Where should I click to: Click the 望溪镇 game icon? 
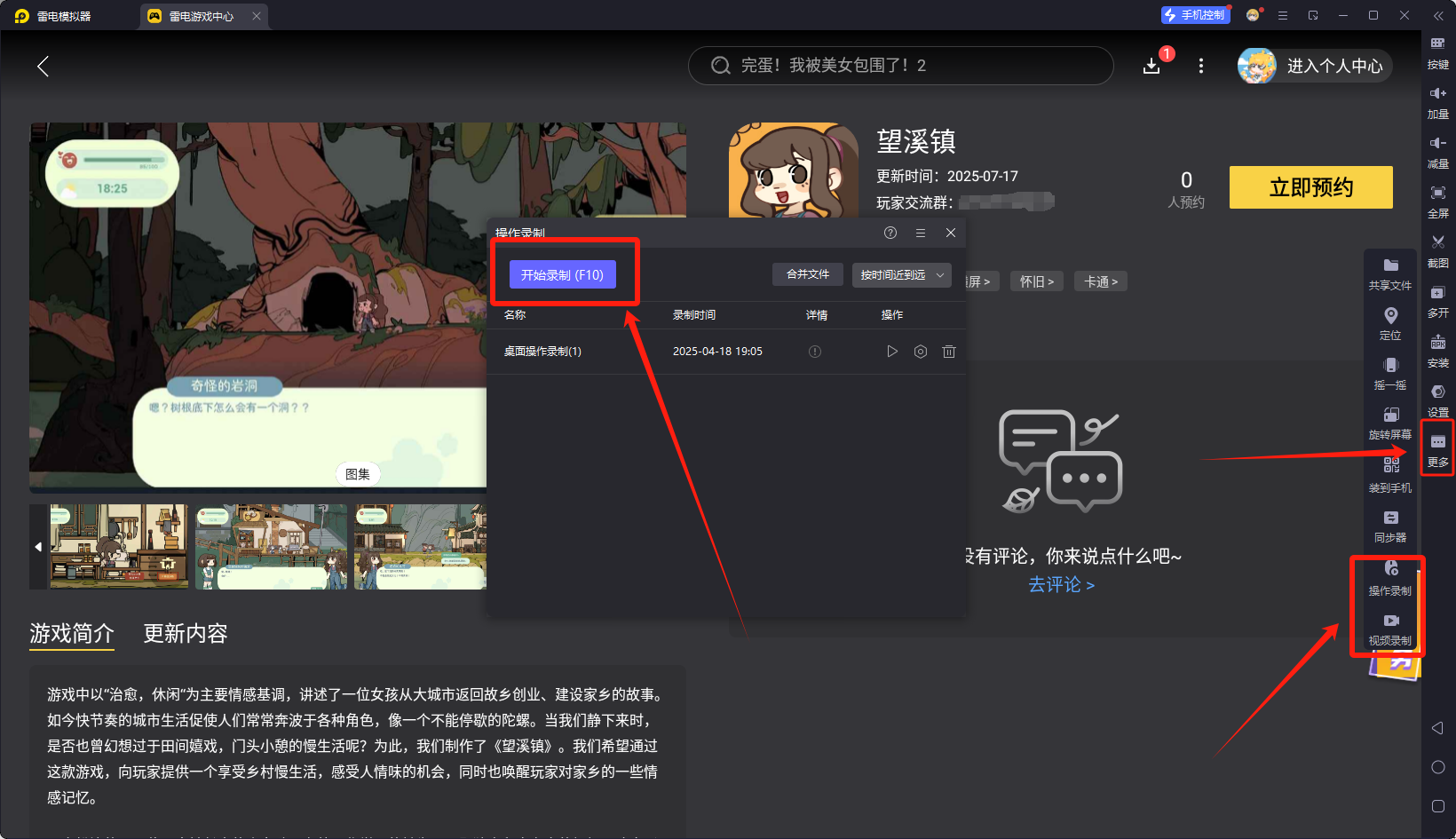pos(794,170)
